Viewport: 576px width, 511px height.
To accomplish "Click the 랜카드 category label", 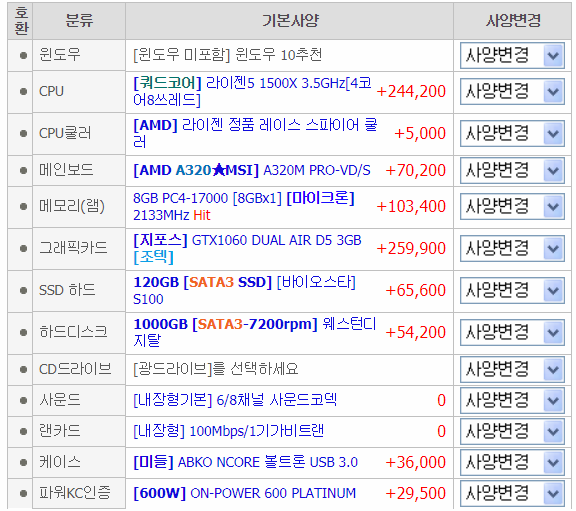I will click(60, 431).
